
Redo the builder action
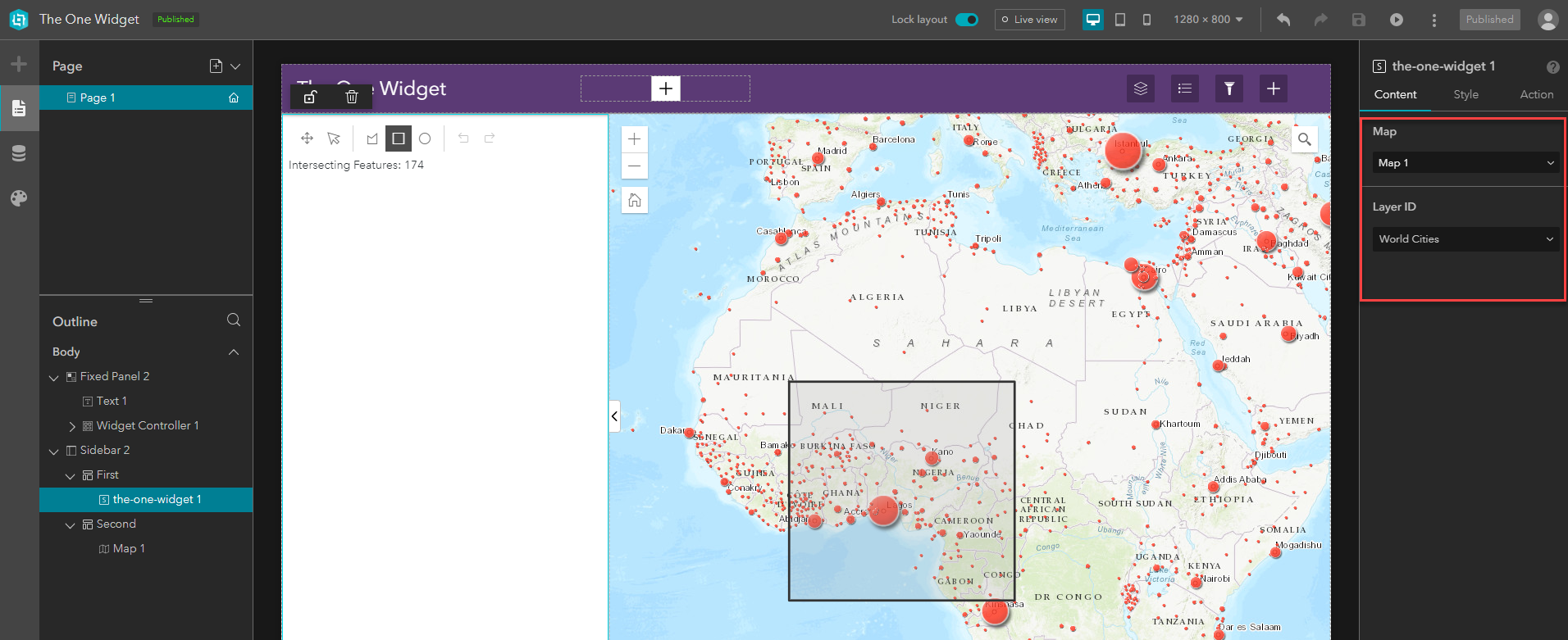tap(1320, 20)
